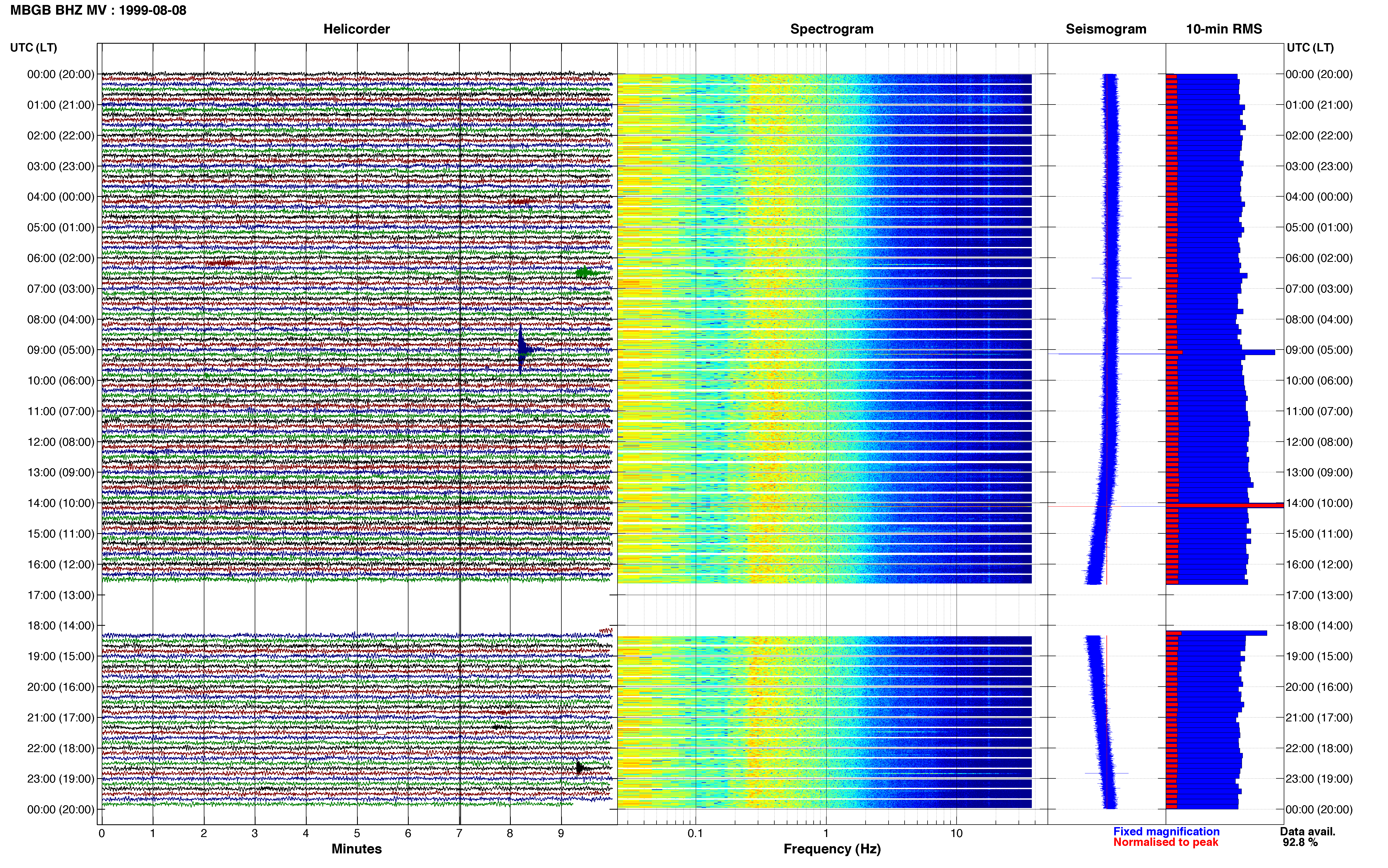
Task: Select the 'Seismogram' panel heading
Action: coord(1106,29)
